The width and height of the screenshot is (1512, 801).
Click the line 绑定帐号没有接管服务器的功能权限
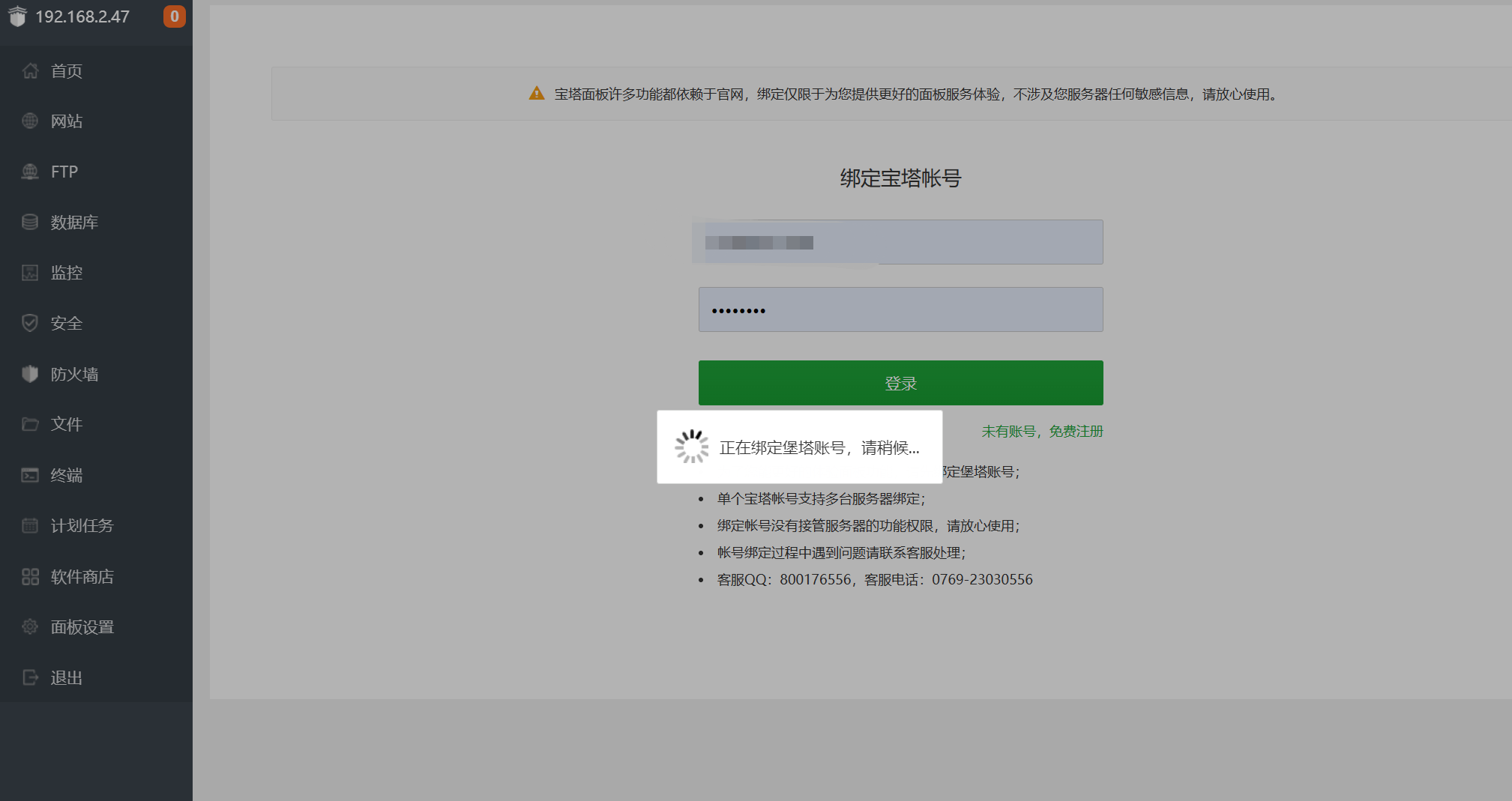pyautogui.click(x=868, y=526)
